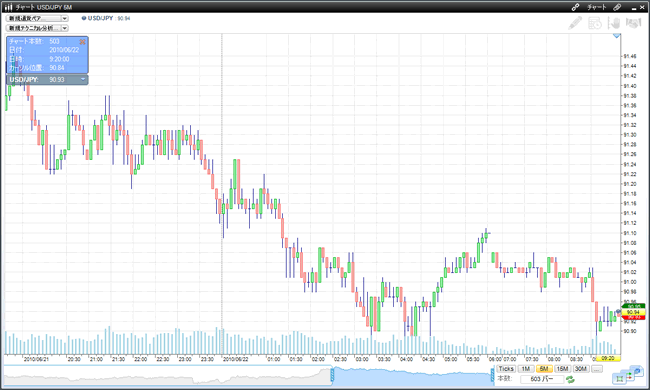Close the blue chart info panel

point(82,42)
